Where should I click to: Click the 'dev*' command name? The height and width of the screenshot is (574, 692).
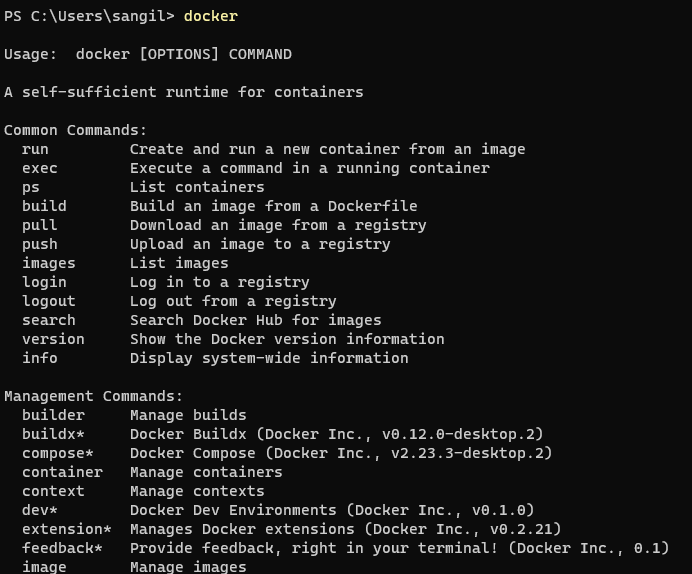coord(40,510)
